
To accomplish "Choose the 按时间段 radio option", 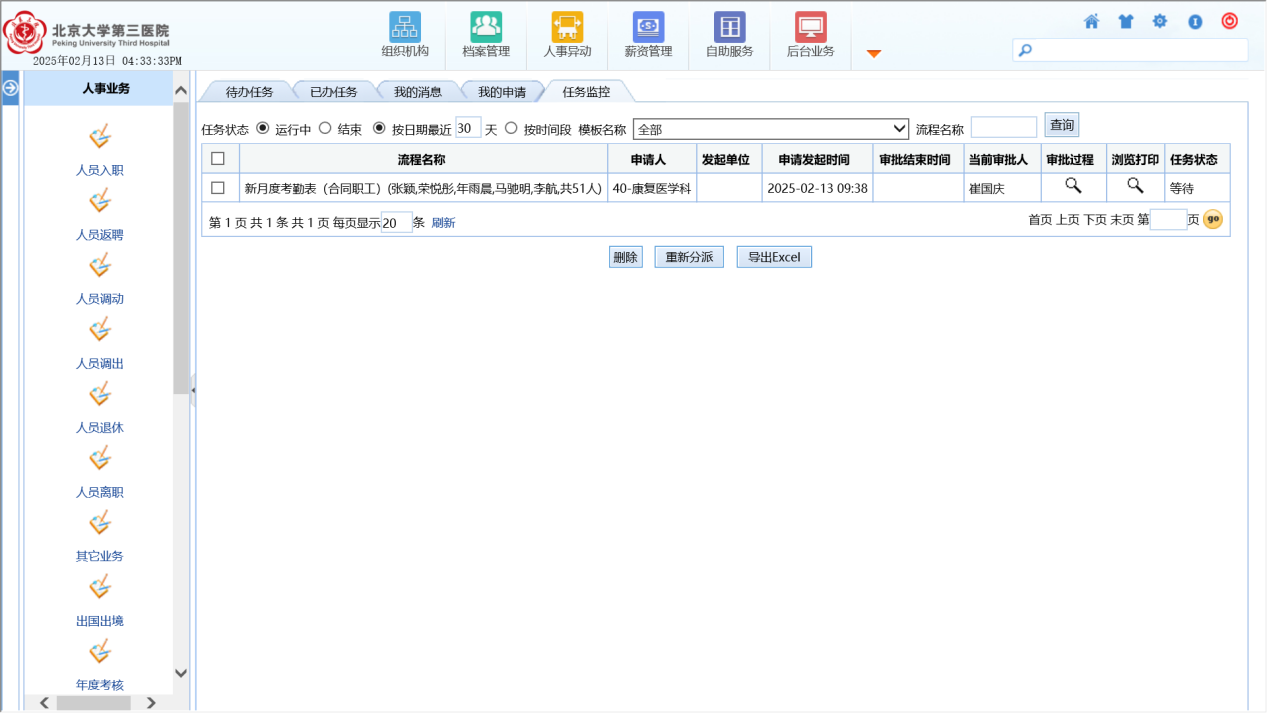I will pyautogui.click(x=511, y=128).
